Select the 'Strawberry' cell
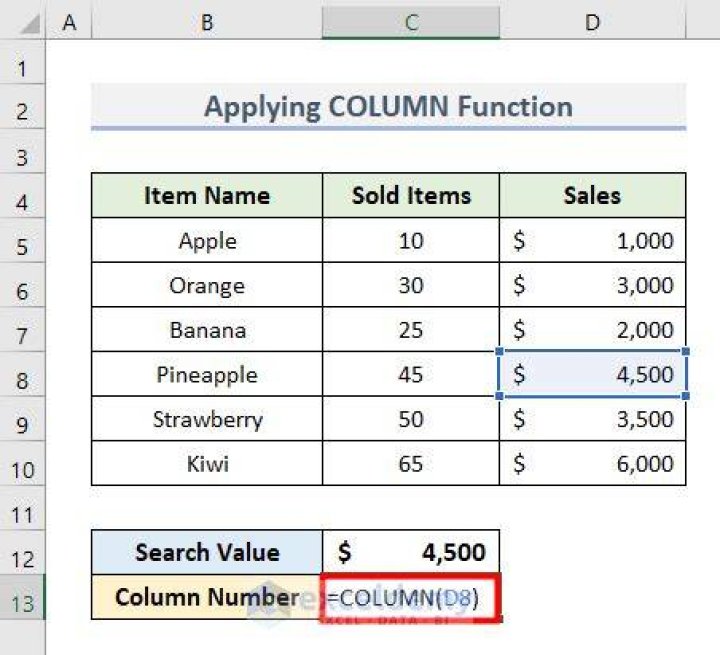The height and width of the screenshot is (655, 720). coord(207,418)
